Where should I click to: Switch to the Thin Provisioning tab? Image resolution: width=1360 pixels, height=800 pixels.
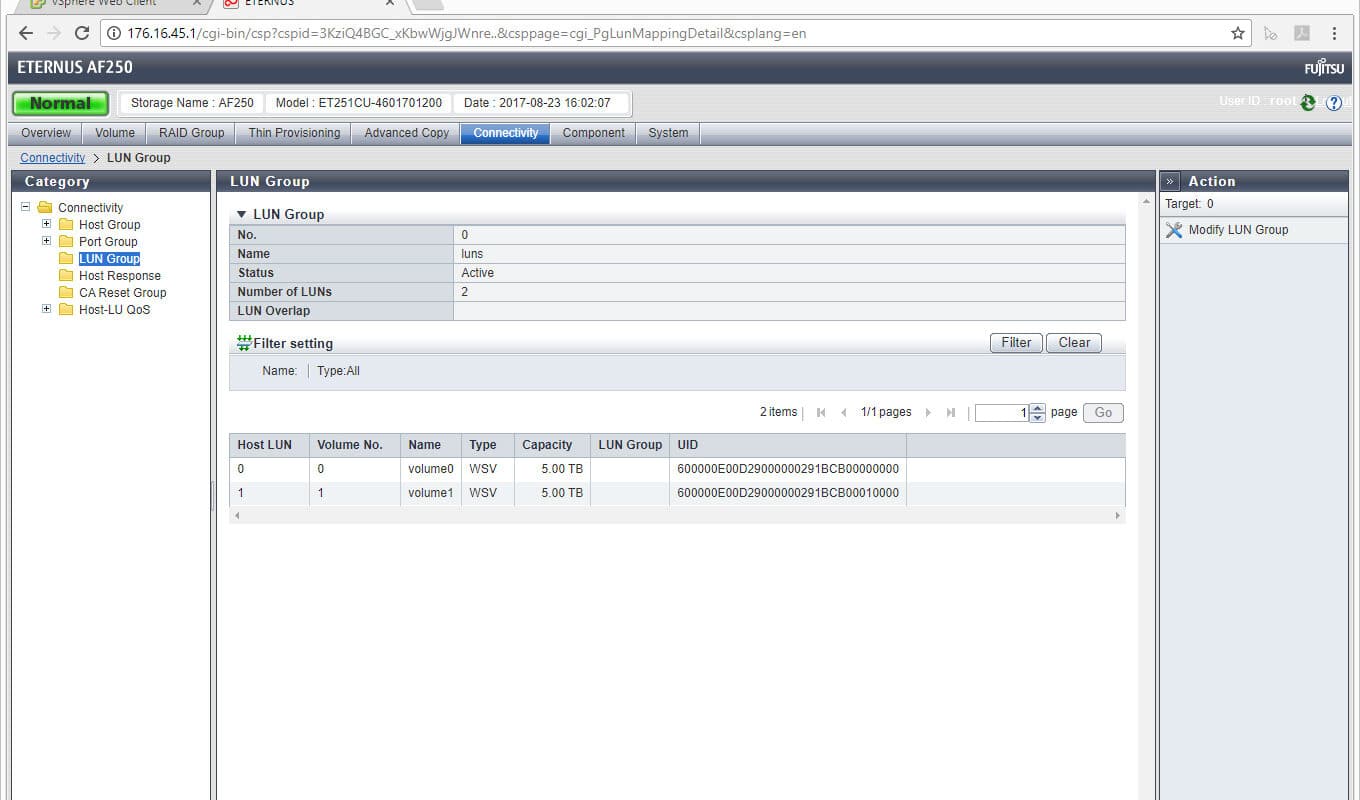[294, 133]
